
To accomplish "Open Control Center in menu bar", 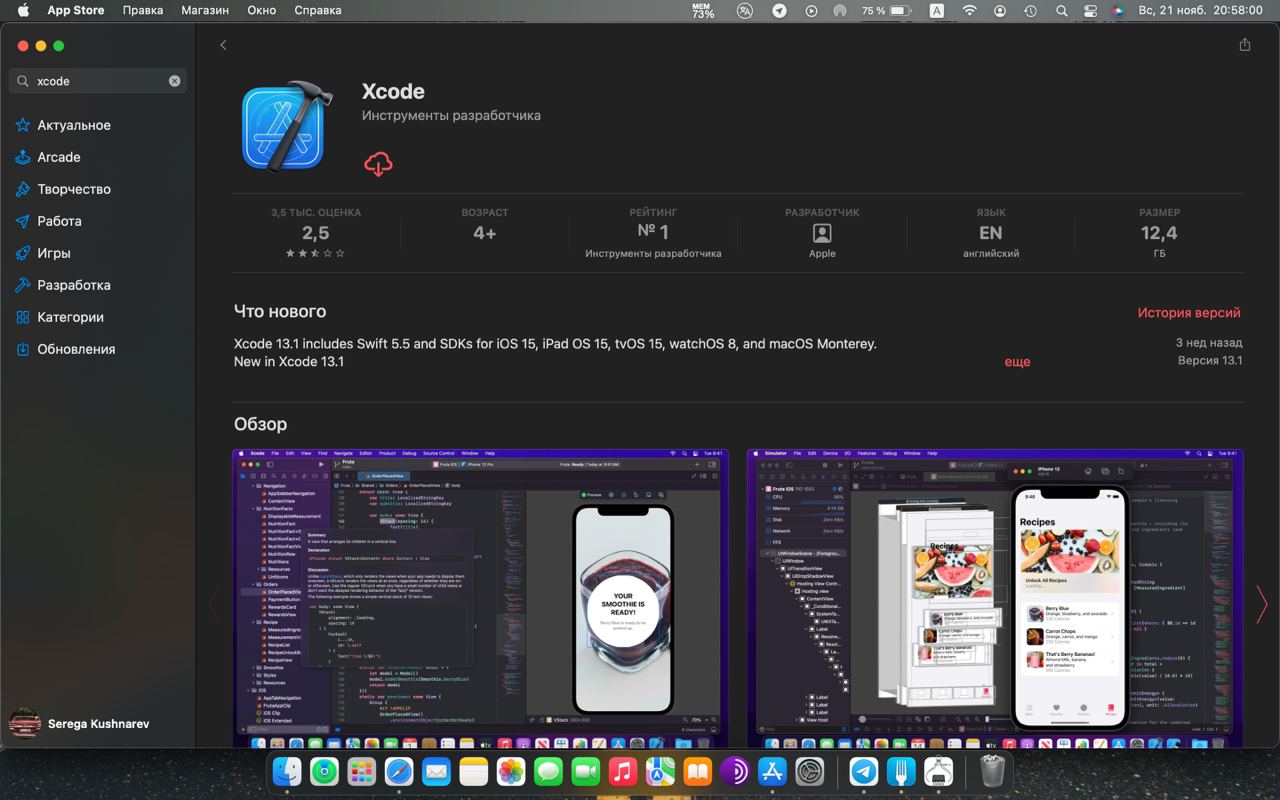I will coord(1090,10).
